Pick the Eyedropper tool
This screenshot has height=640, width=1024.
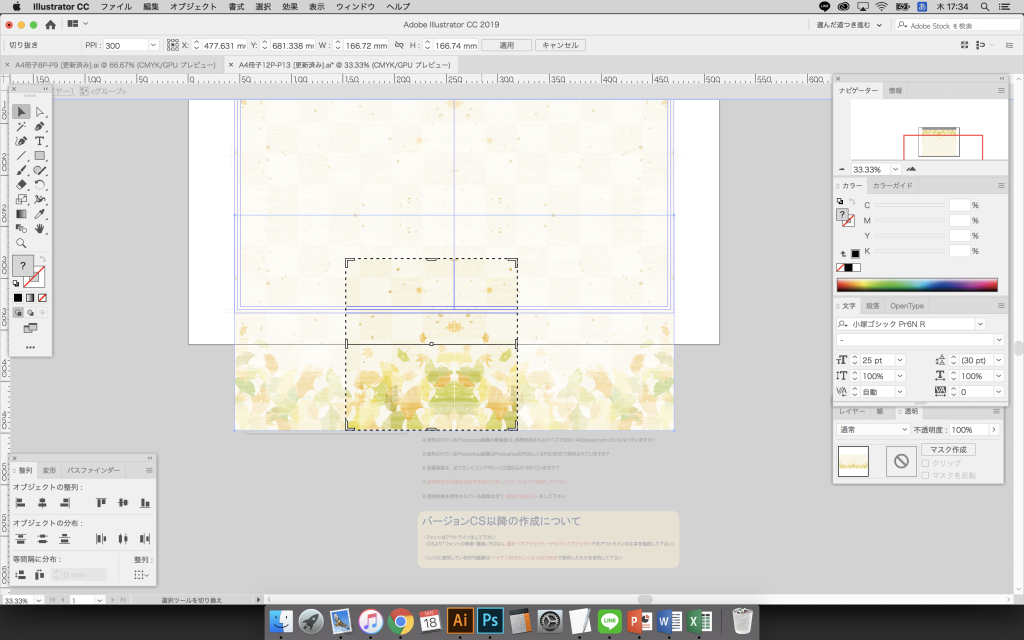(40, 213)
